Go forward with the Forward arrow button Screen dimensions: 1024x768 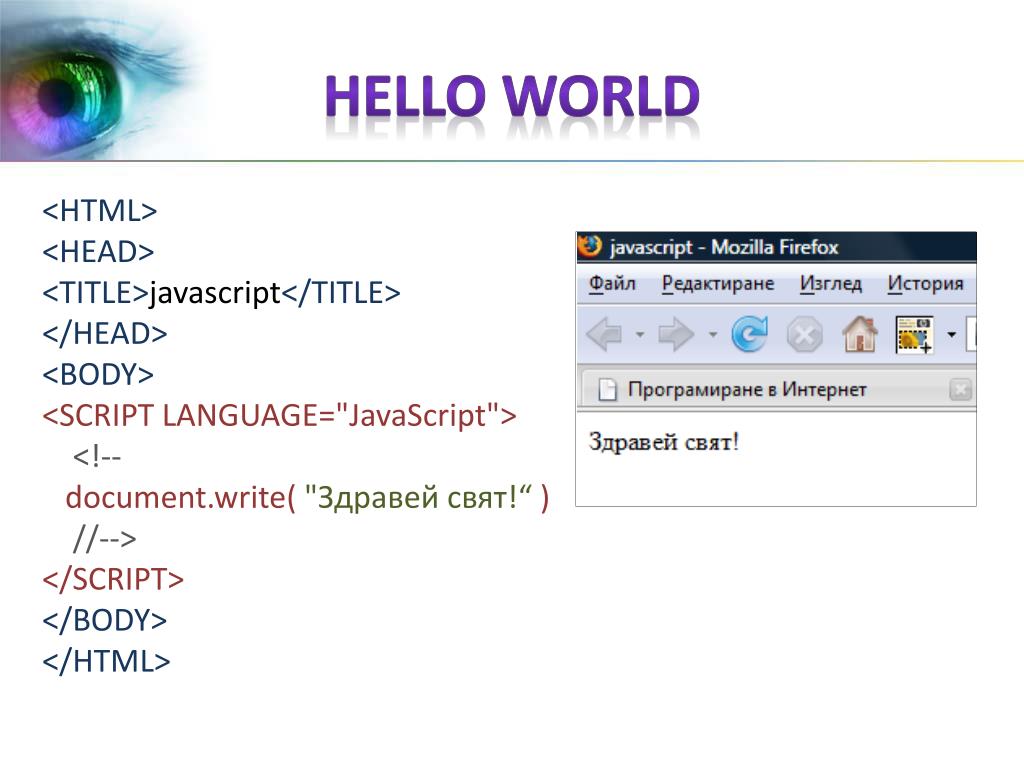[676, 334]
